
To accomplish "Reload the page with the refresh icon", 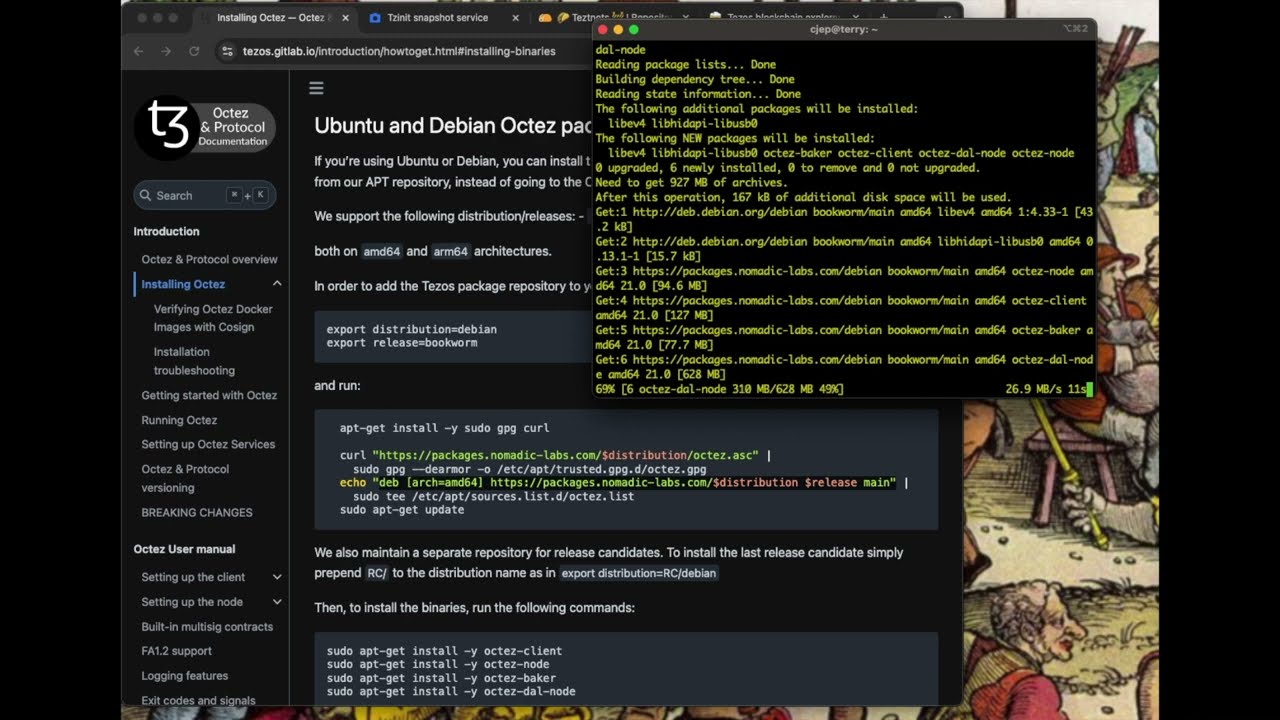I will coord(194,51).
